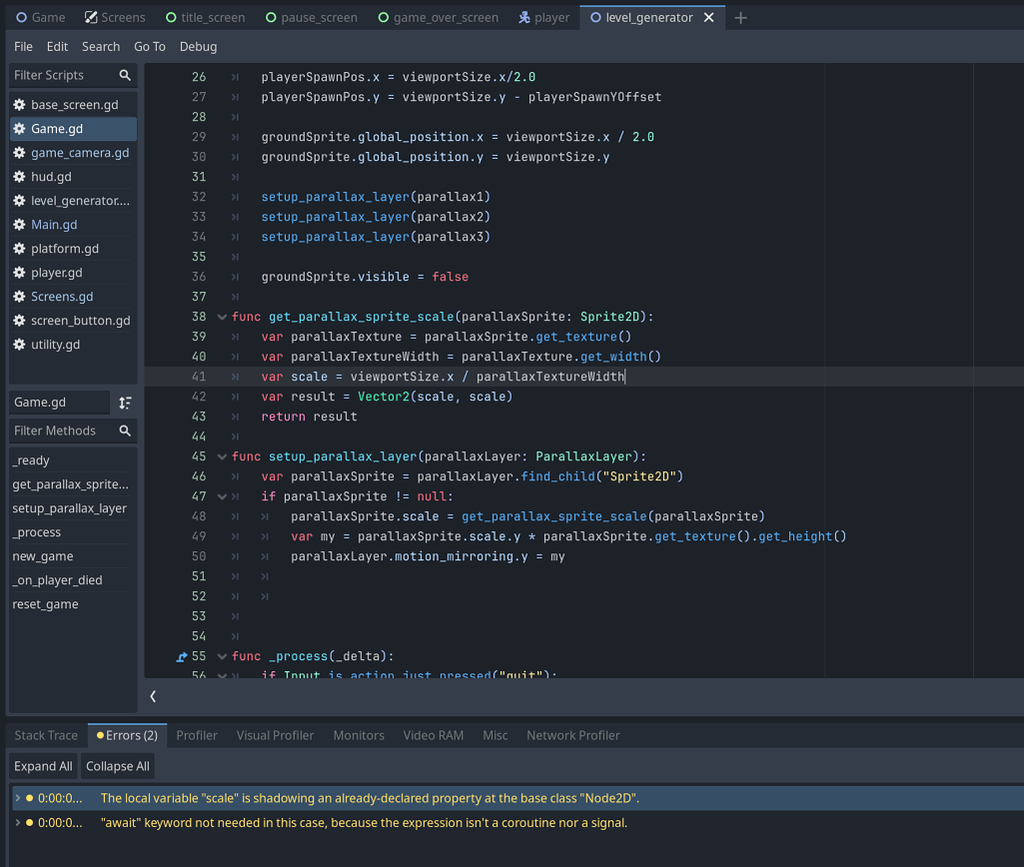Click the Filter Scripts search magnifier icon
1024x867 pixels.
[125, 75]
